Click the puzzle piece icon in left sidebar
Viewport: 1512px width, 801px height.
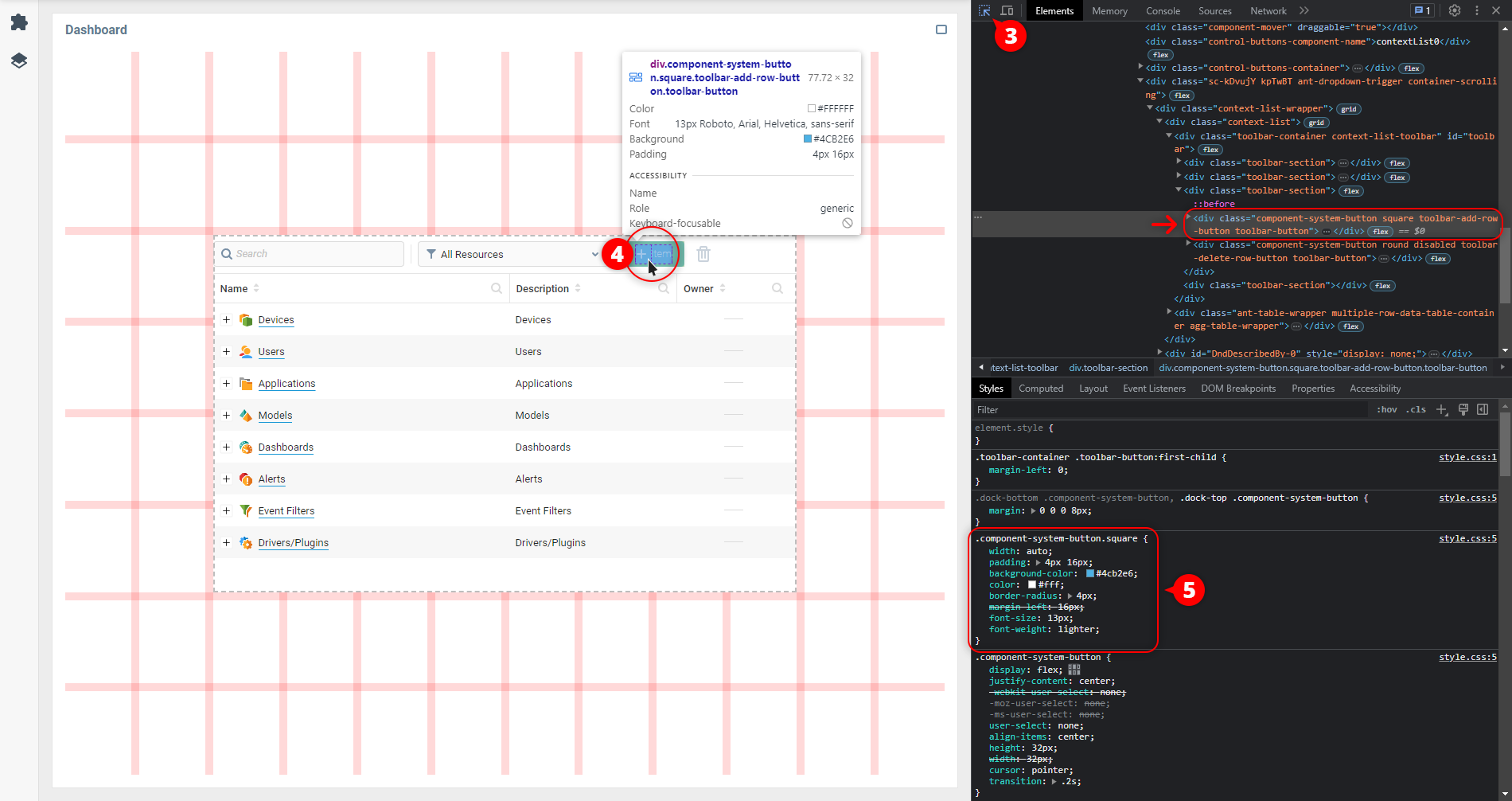point(19,22)
